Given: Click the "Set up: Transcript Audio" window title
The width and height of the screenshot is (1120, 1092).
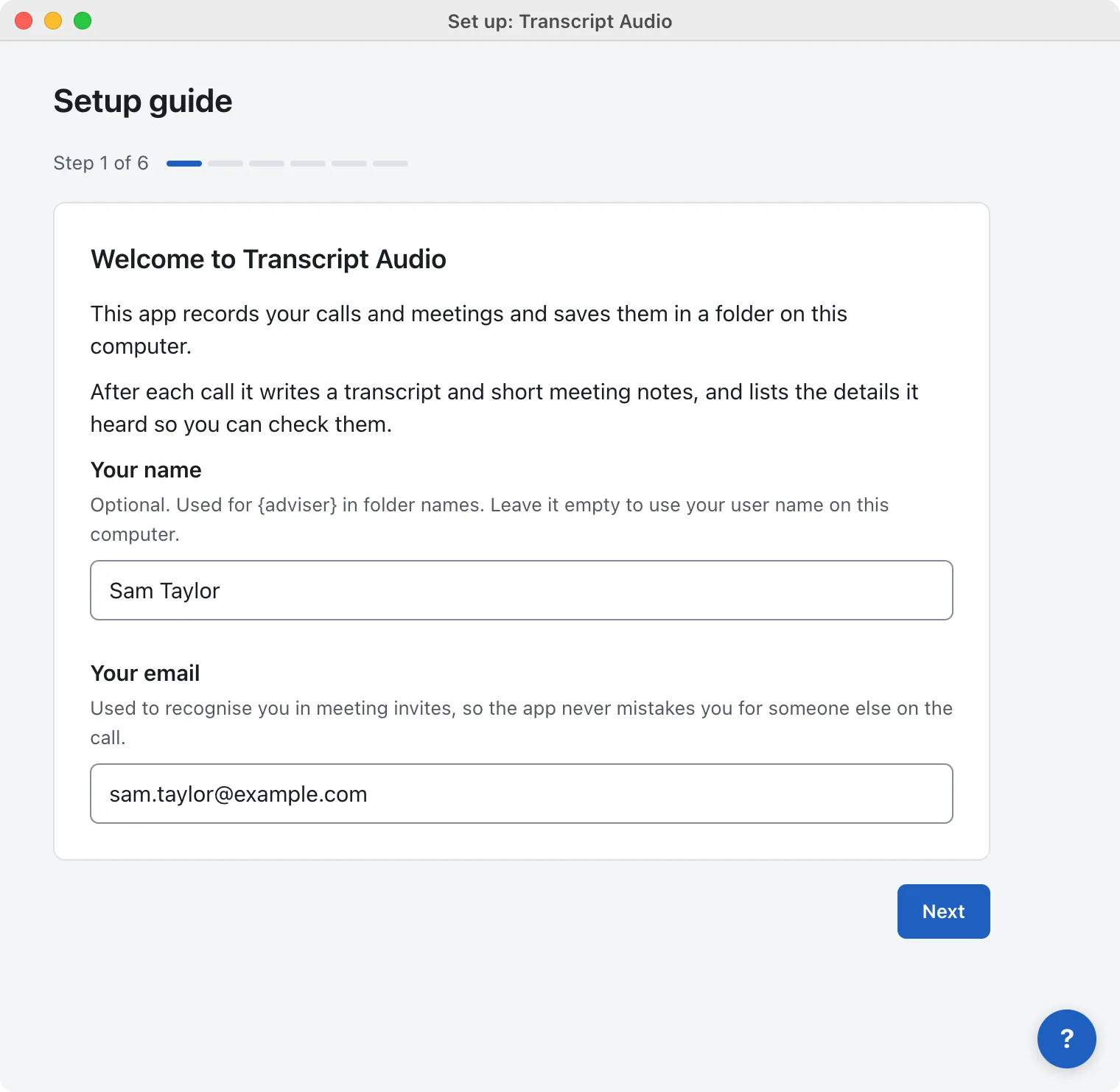Looking at the screenshot, I should tap(560, 21).
